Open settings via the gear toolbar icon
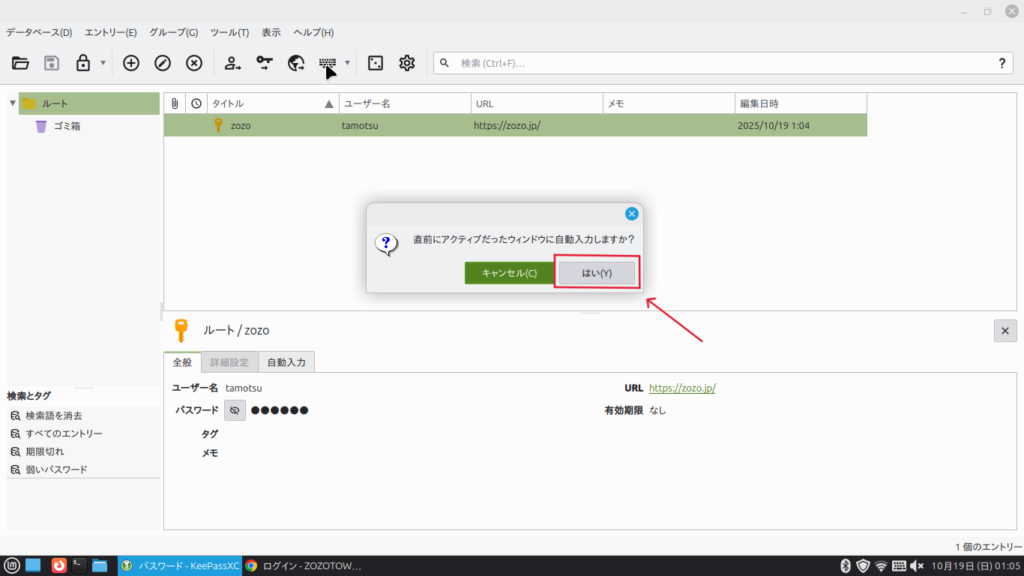The height and width of the screenshot is (576, 1024). click(x=407, y=63)
